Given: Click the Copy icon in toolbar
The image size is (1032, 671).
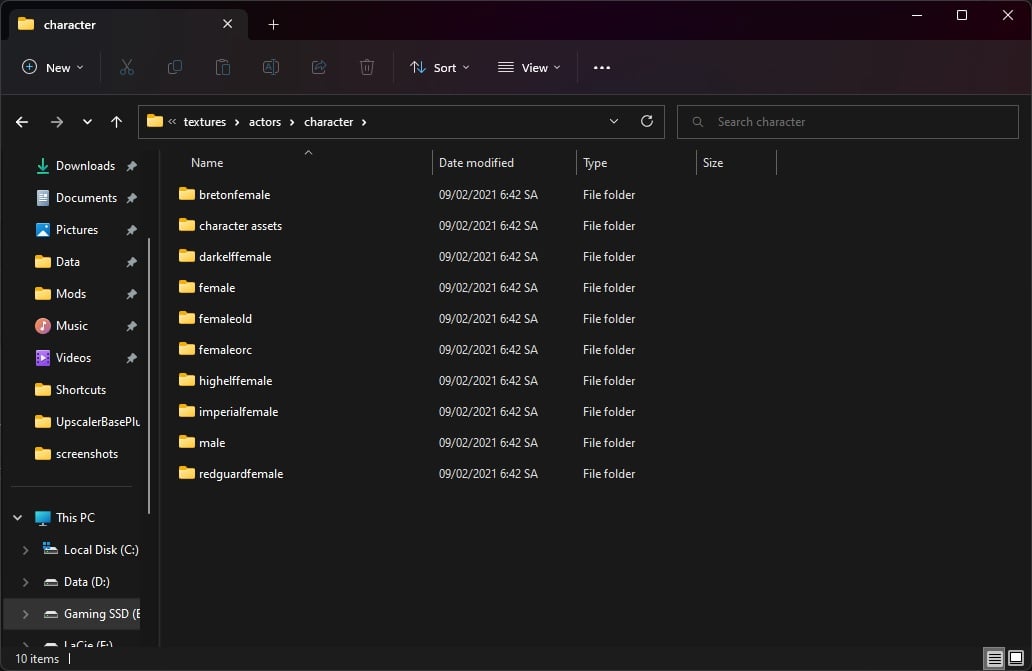Looking at the screenshot, I should 174,67.
